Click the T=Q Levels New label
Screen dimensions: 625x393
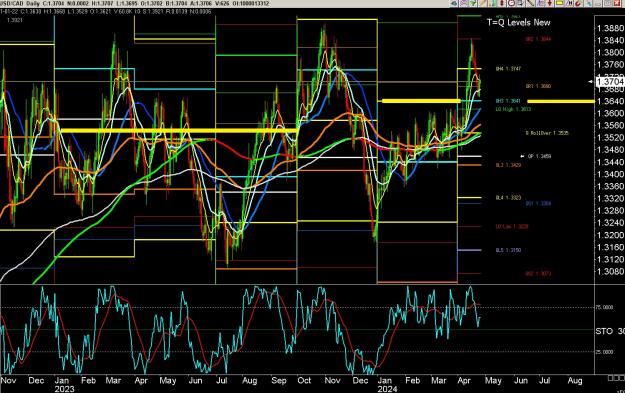(518, 23)
